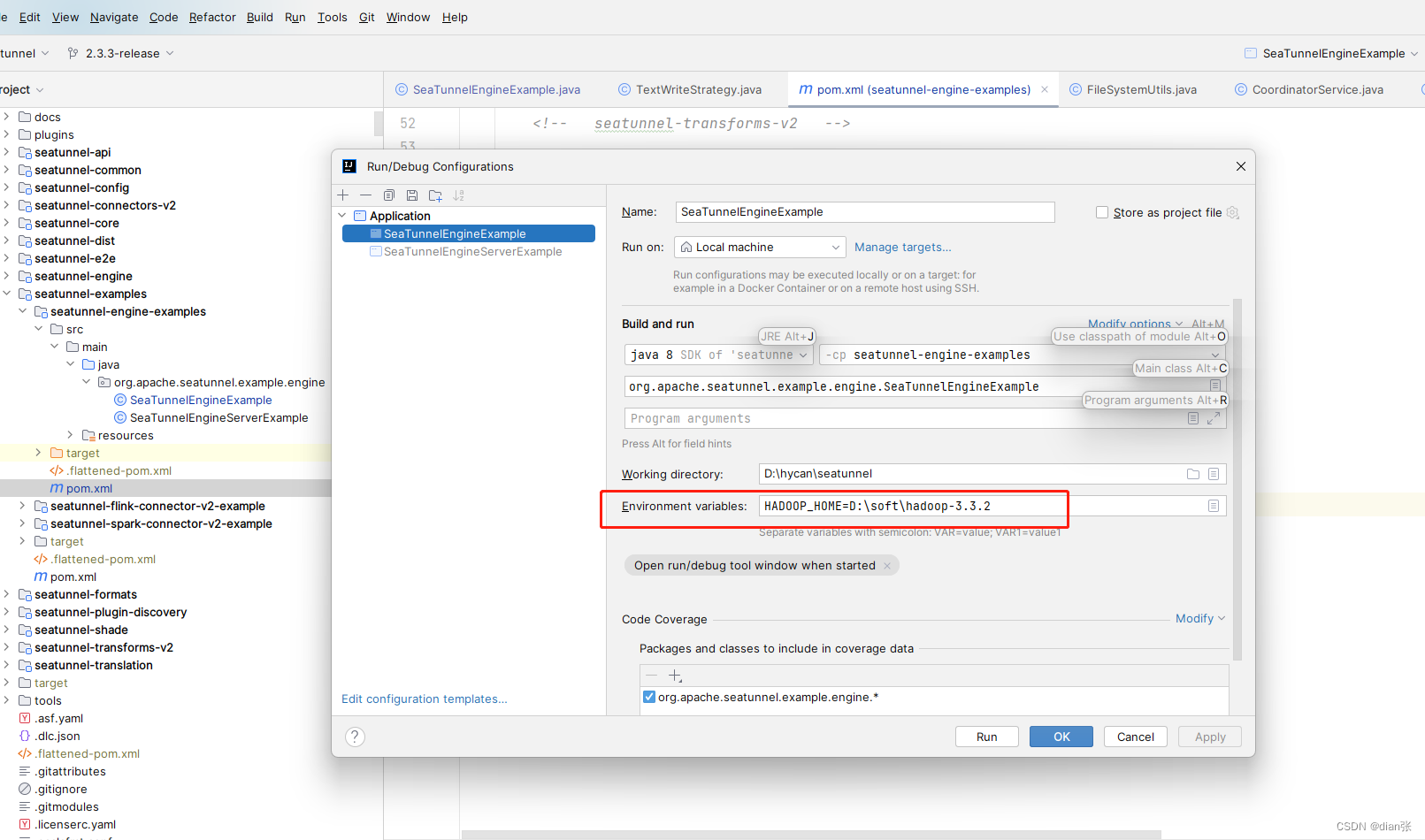Open SeaTunnelEngineExample run config selector

click(x=1331, y=53)
